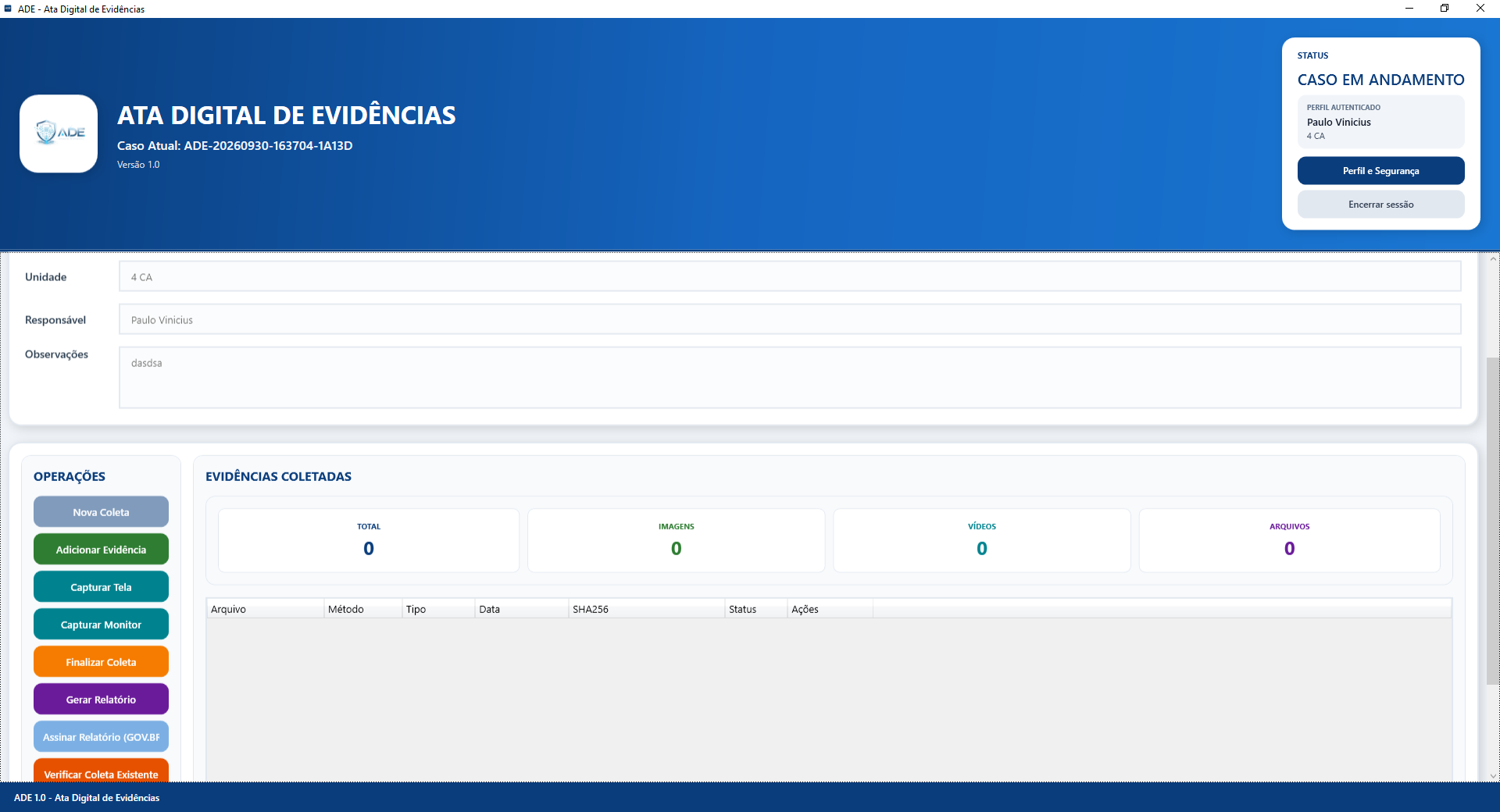1500x812 pixels.
Task: Open Perfil e Segurança
Action: click(x=1380, y=171)
